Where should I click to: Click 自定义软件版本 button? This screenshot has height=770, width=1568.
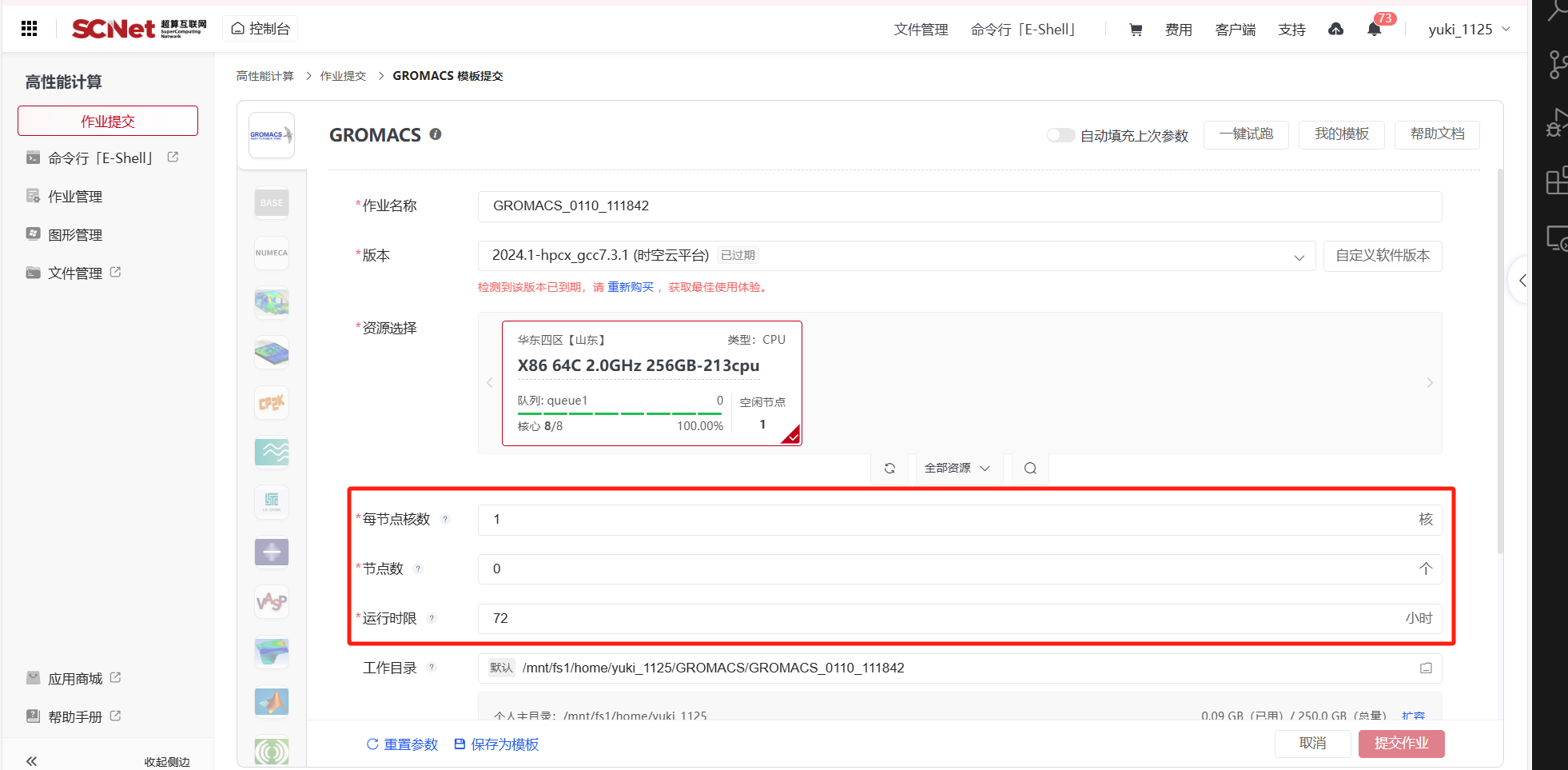1383,256
